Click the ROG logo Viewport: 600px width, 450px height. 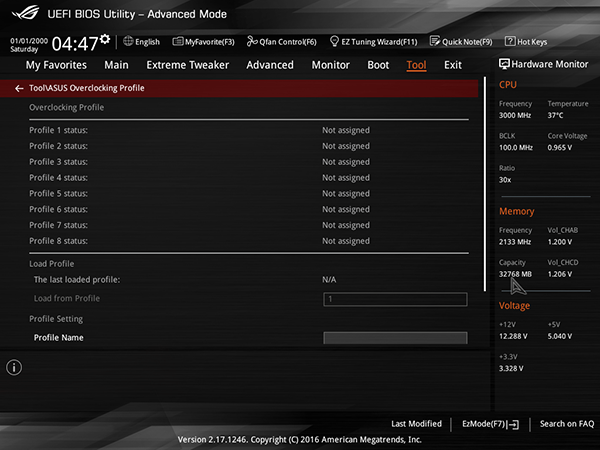(x=25, y=13)
